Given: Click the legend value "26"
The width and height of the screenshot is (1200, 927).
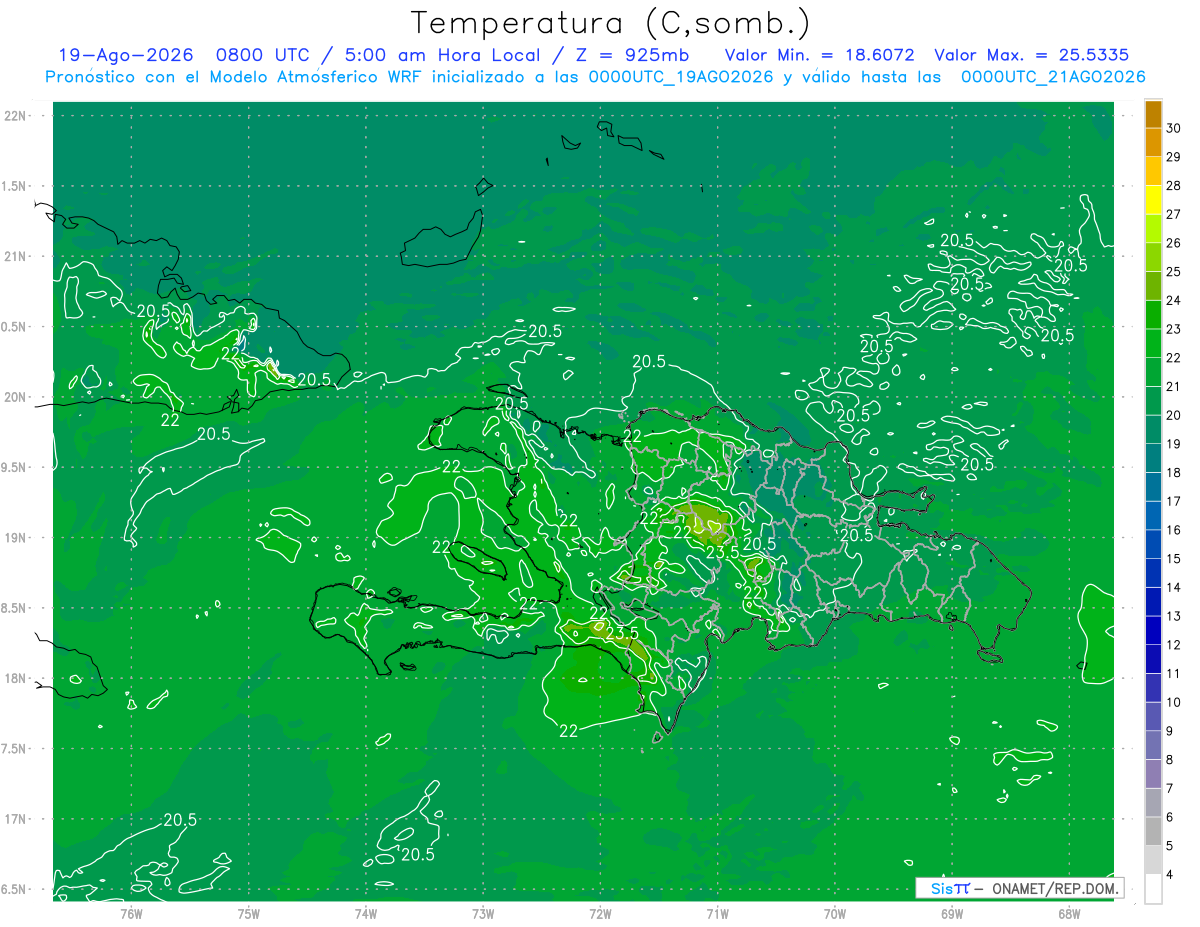Looking at the screenshot, I should coord(1174,243).
